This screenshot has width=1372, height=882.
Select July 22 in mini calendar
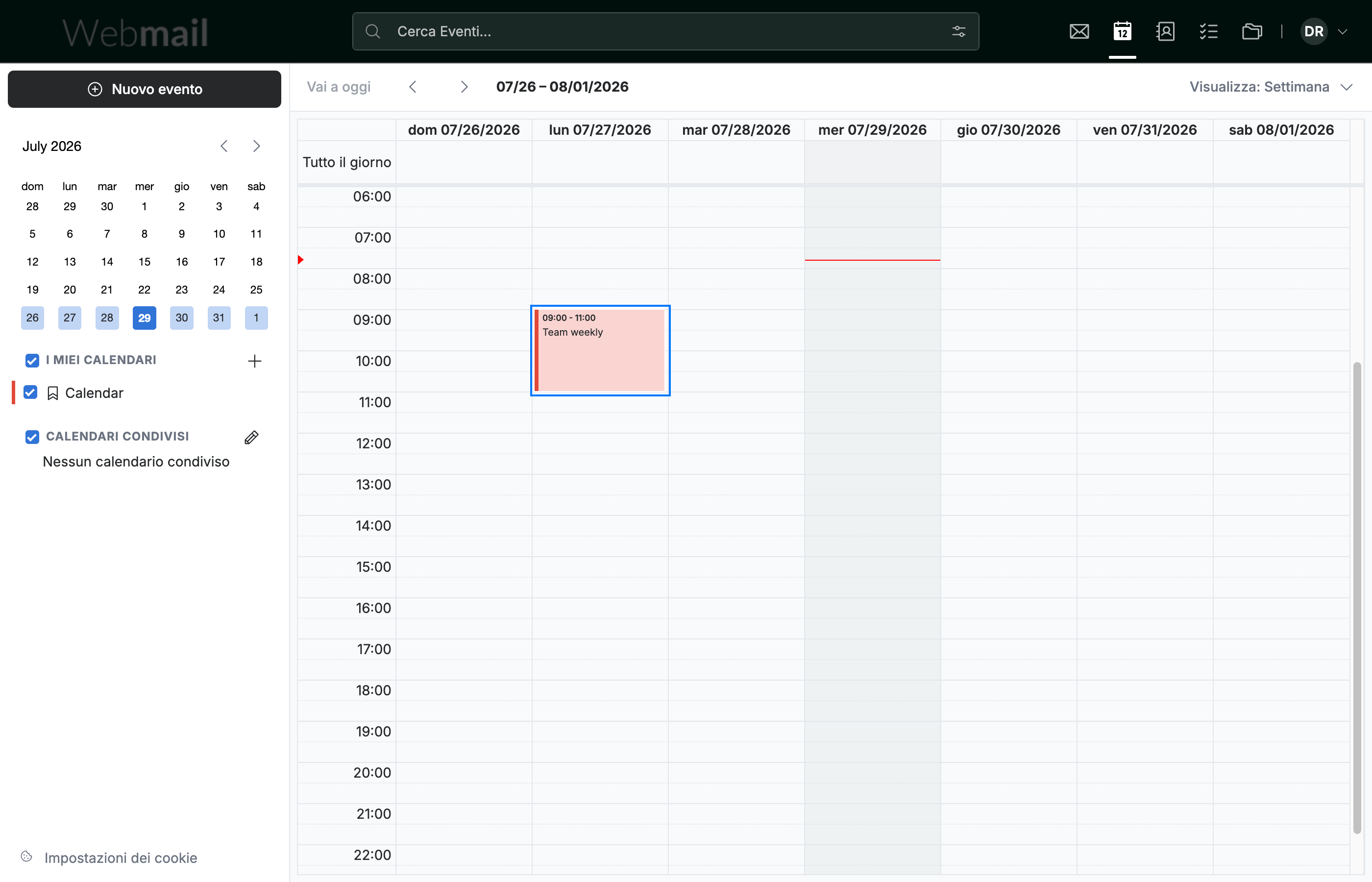coord(144,290)
